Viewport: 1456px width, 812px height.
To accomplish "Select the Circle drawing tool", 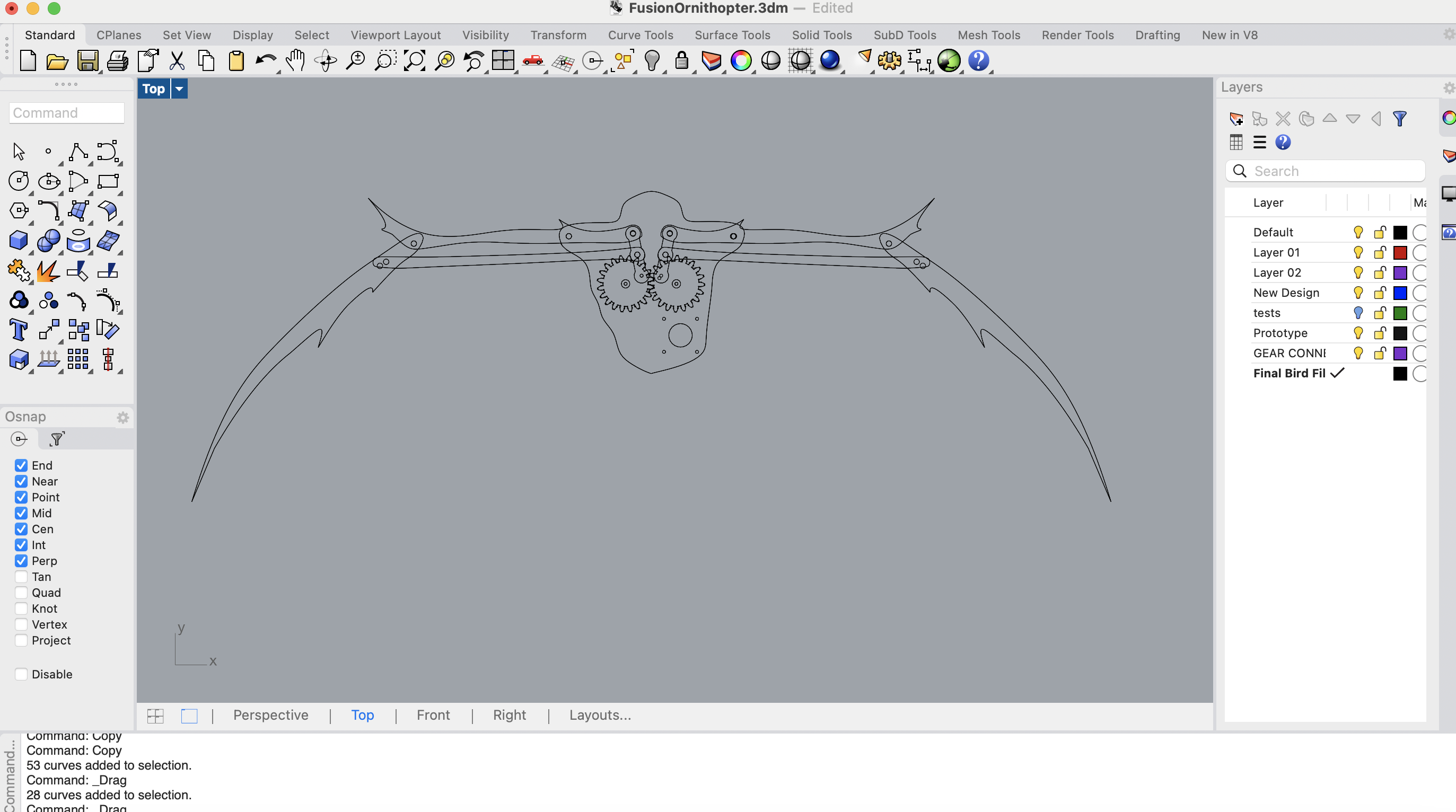I will pos(19,181).
